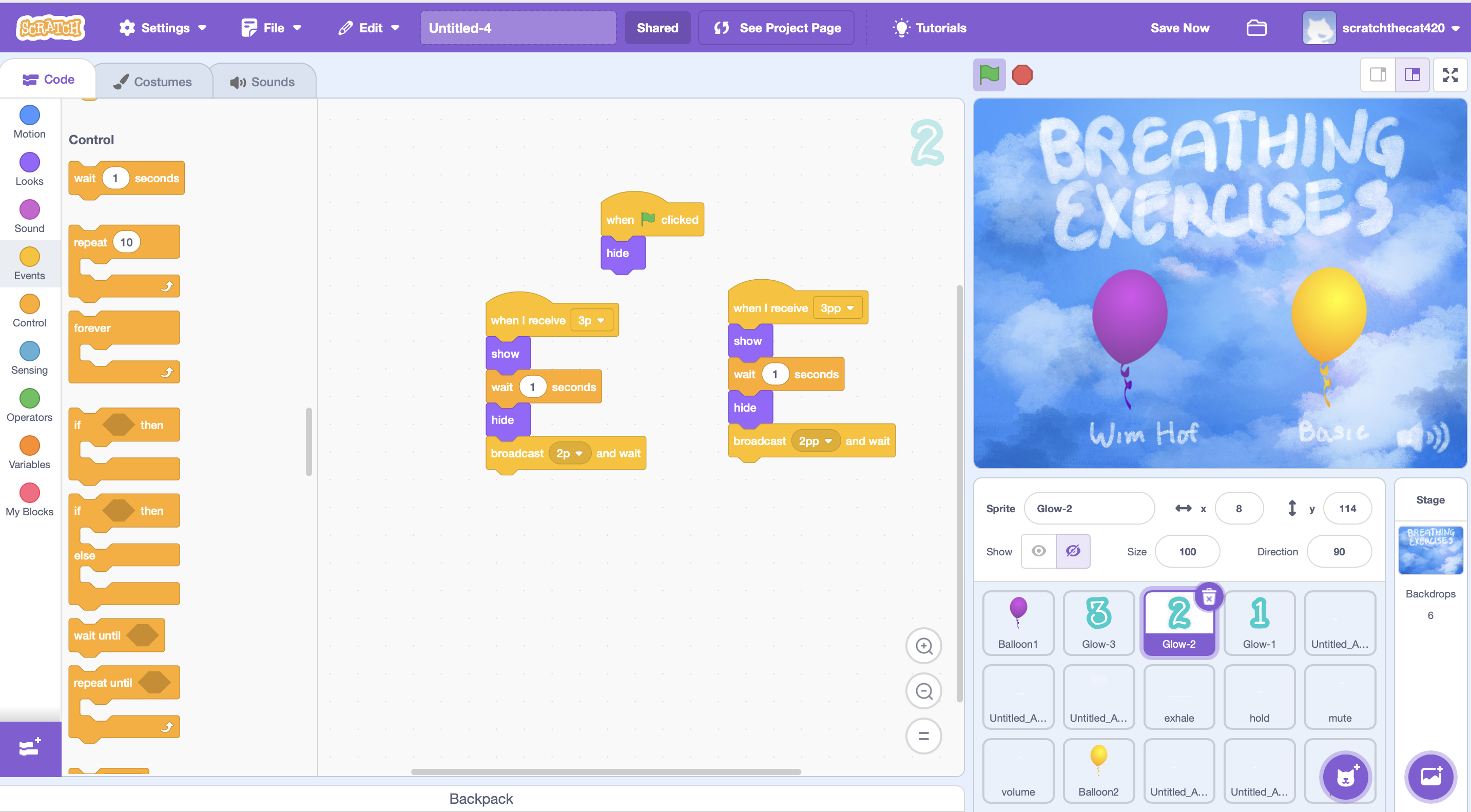This screenshot has width=1471, height=812.
Task: Switch to the Costumes tab
Action: 153,82
